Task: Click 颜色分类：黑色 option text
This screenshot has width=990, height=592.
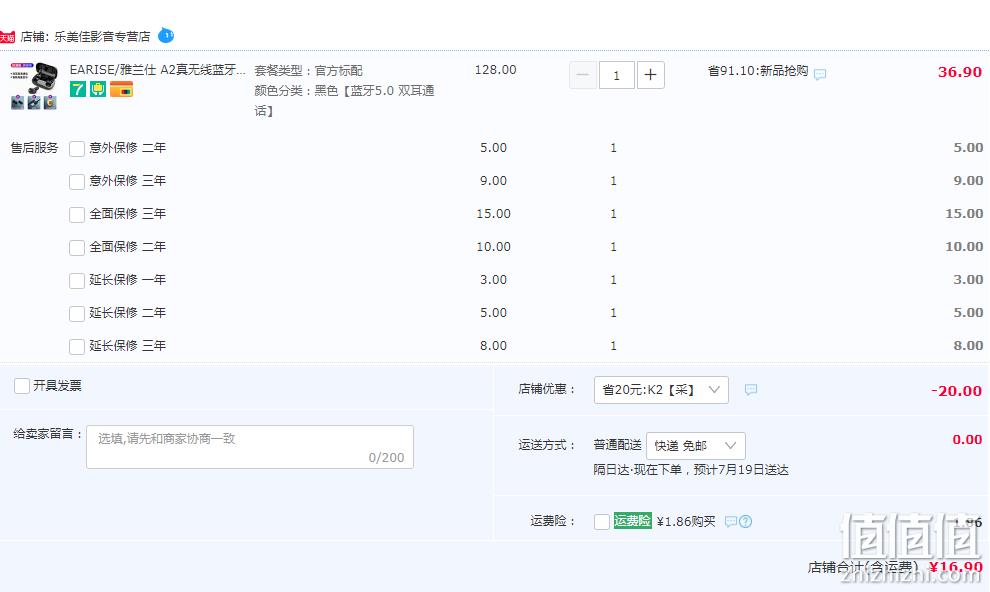Action: (344, 100)
